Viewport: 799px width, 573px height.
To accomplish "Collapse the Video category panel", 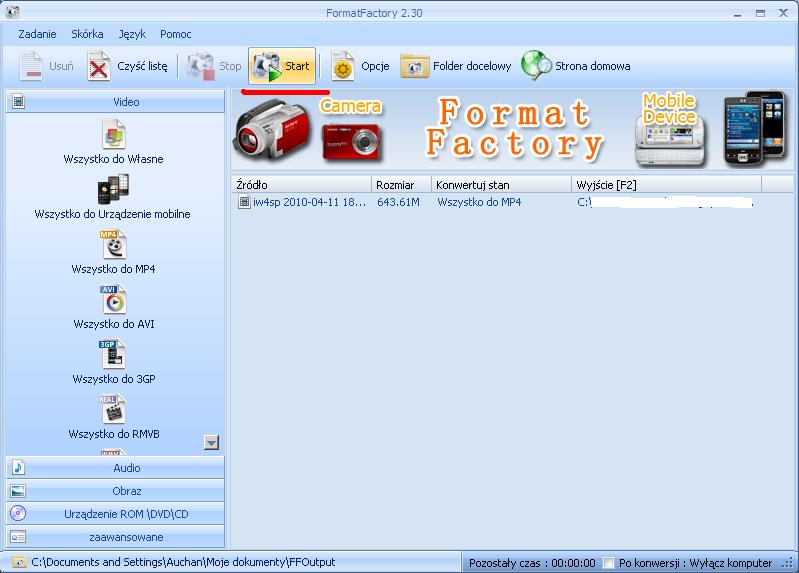I will pos(115,101).
